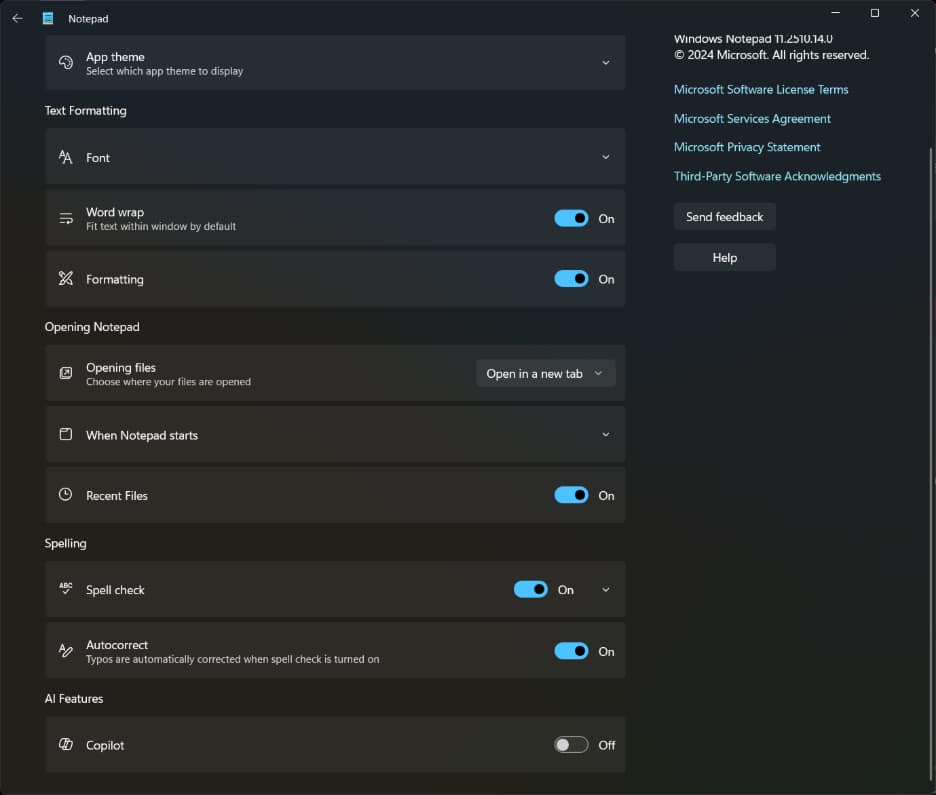Screen dimensions: 936x795
Task: Click the Help button
Action: [x=725, y=257]
